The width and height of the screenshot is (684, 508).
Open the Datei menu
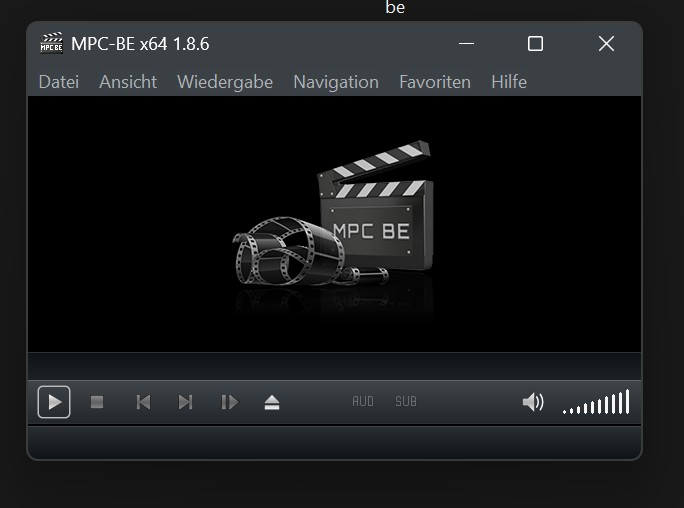(x=59, y=82)
